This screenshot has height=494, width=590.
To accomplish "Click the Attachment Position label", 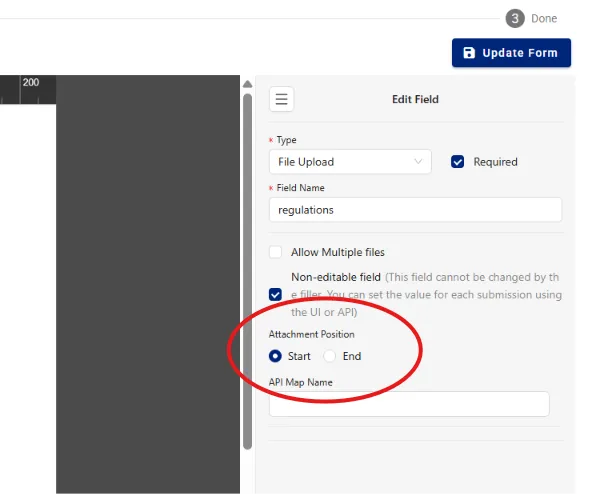I will [x=312, y=334].
